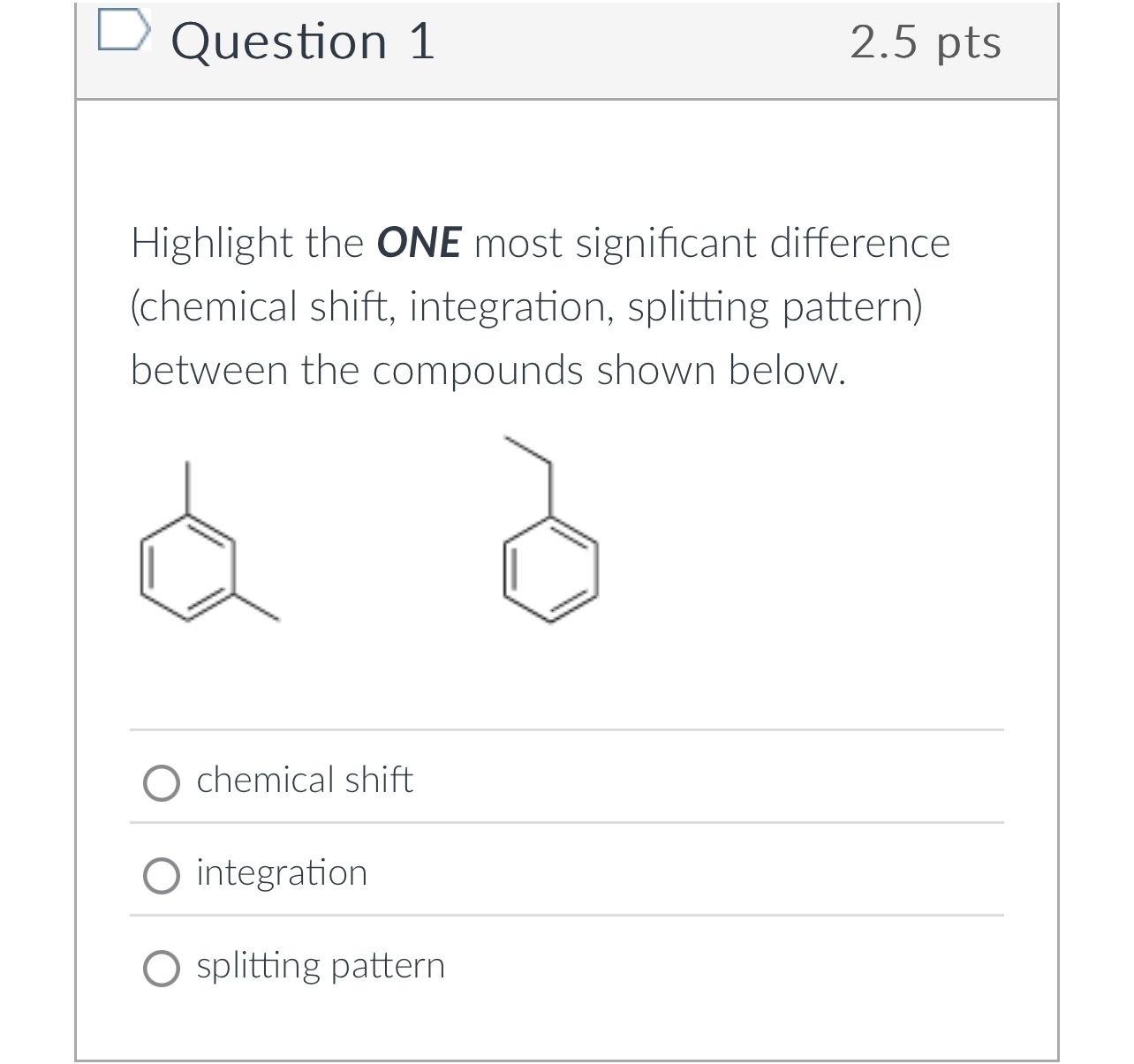
Task: Select the integration radio button
Action: tap(162, 875)
